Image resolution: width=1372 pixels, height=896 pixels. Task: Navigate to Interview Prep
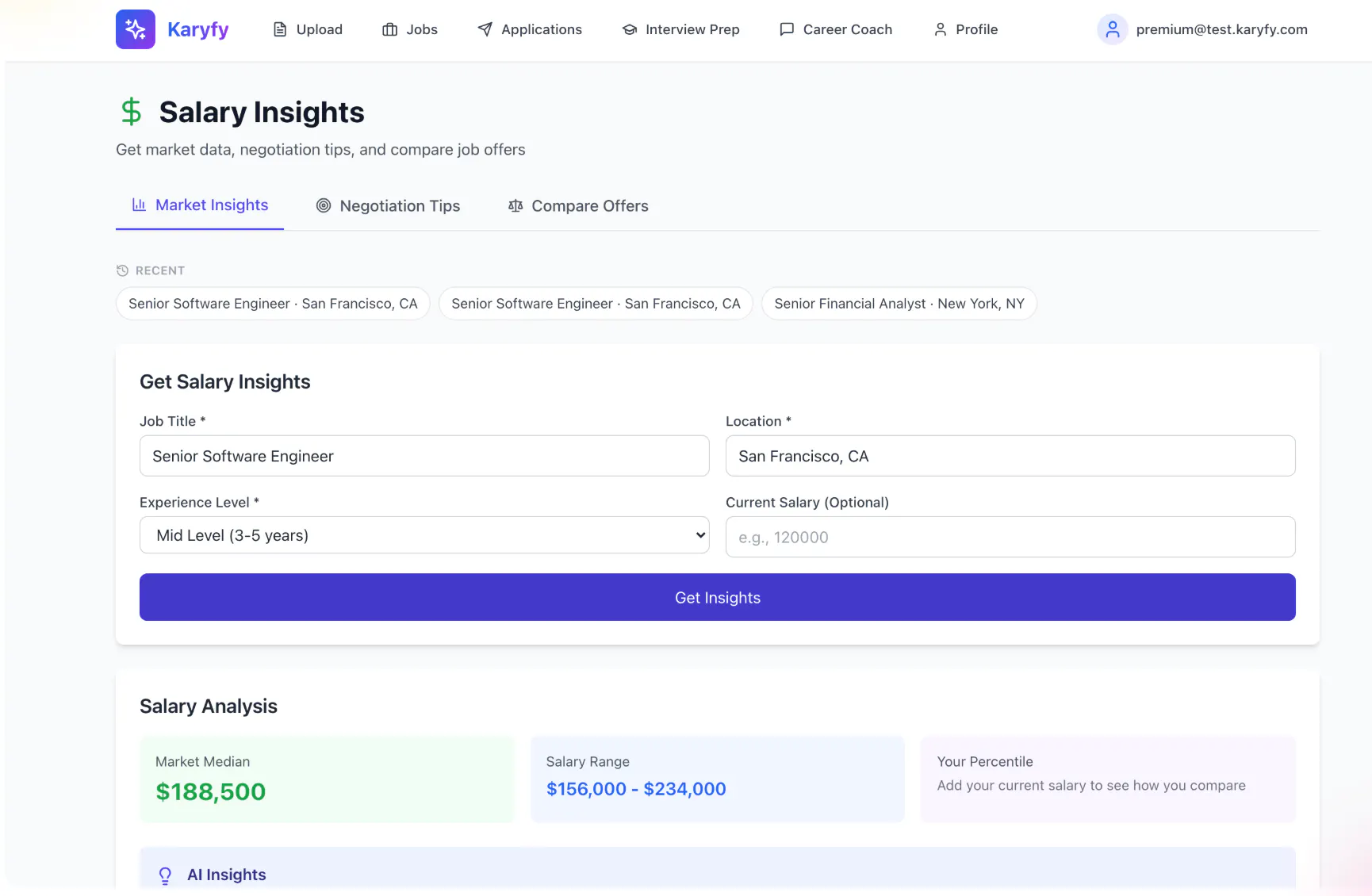pyautogui.click(x=681, y=29)
